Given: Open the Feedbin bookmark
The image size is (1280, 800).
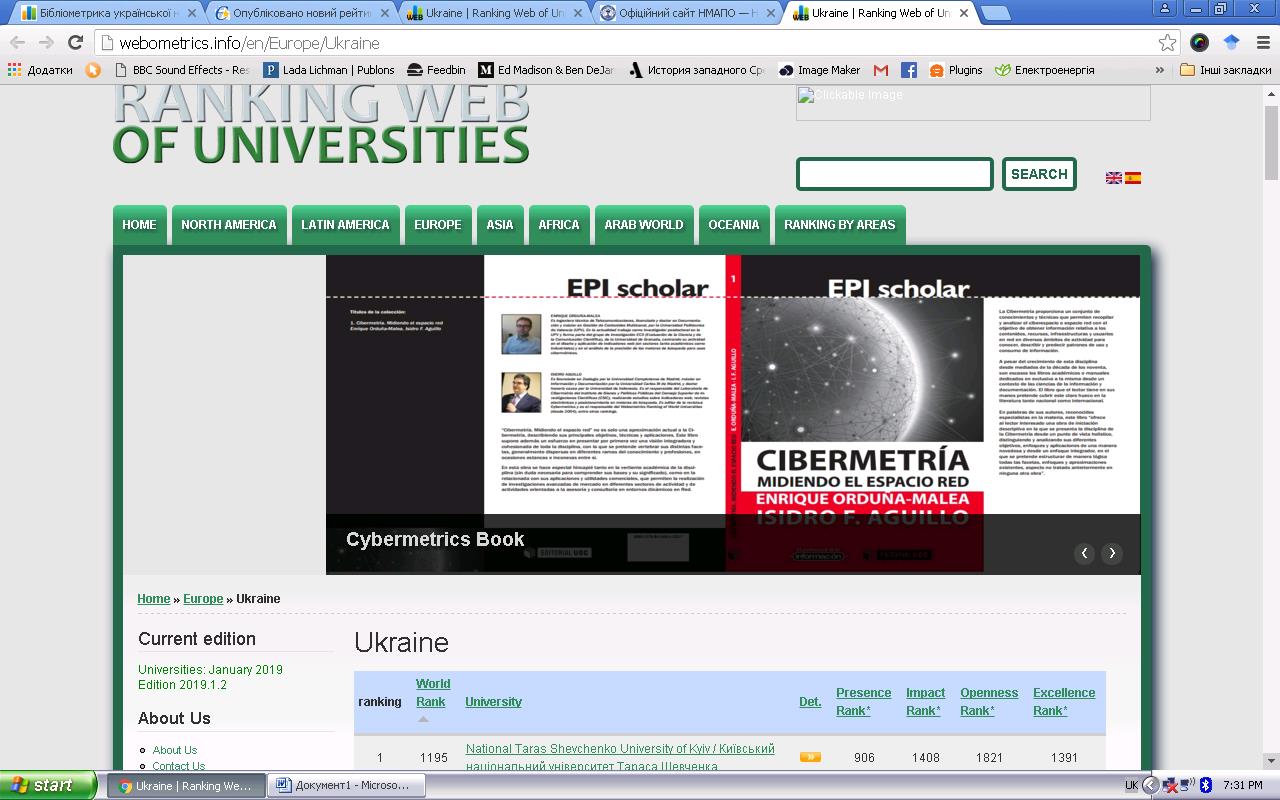Looking at the screenshot, I should pyautogui.click(x=437, y=70).
